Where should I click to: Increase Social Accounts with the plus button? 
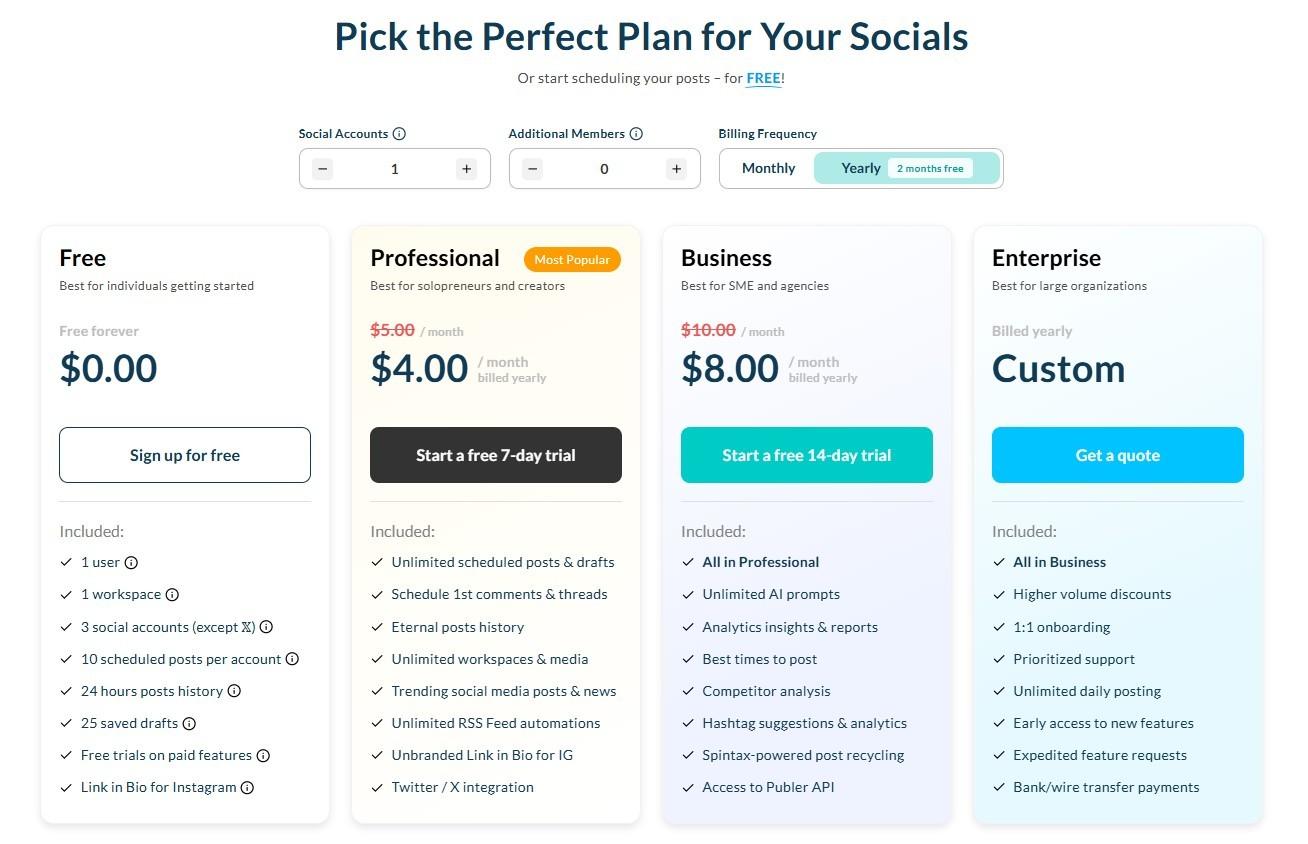pos(466,168)
